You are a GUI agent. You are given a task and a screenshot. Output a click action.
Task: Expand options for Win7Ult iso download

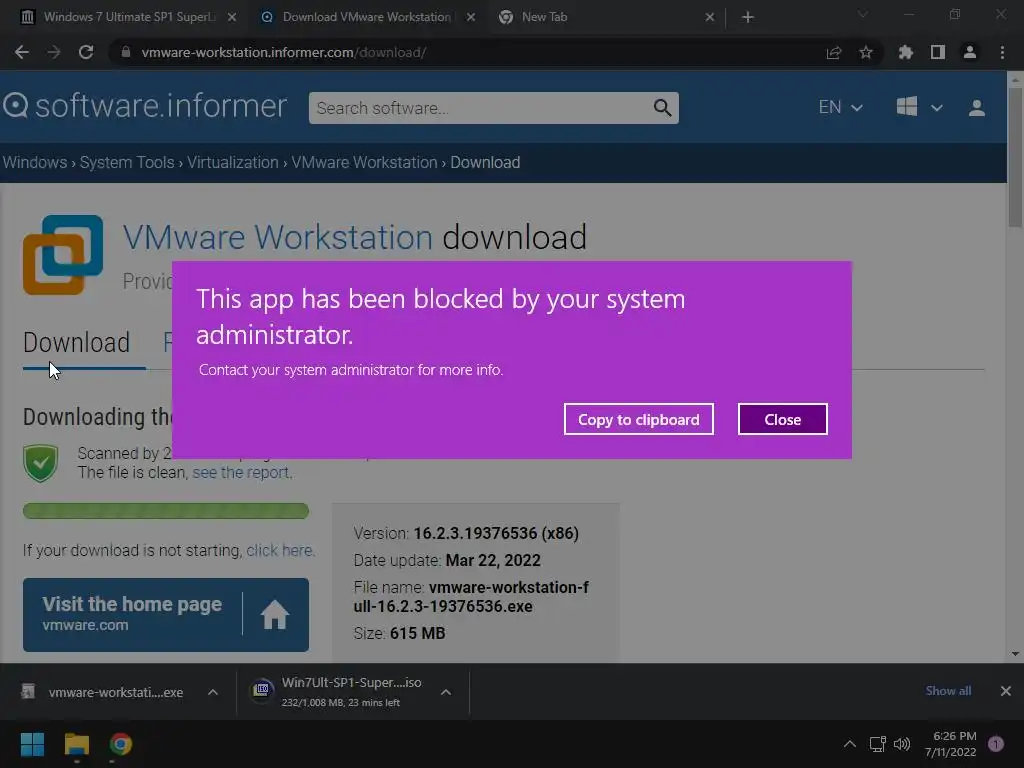[445, 692]
